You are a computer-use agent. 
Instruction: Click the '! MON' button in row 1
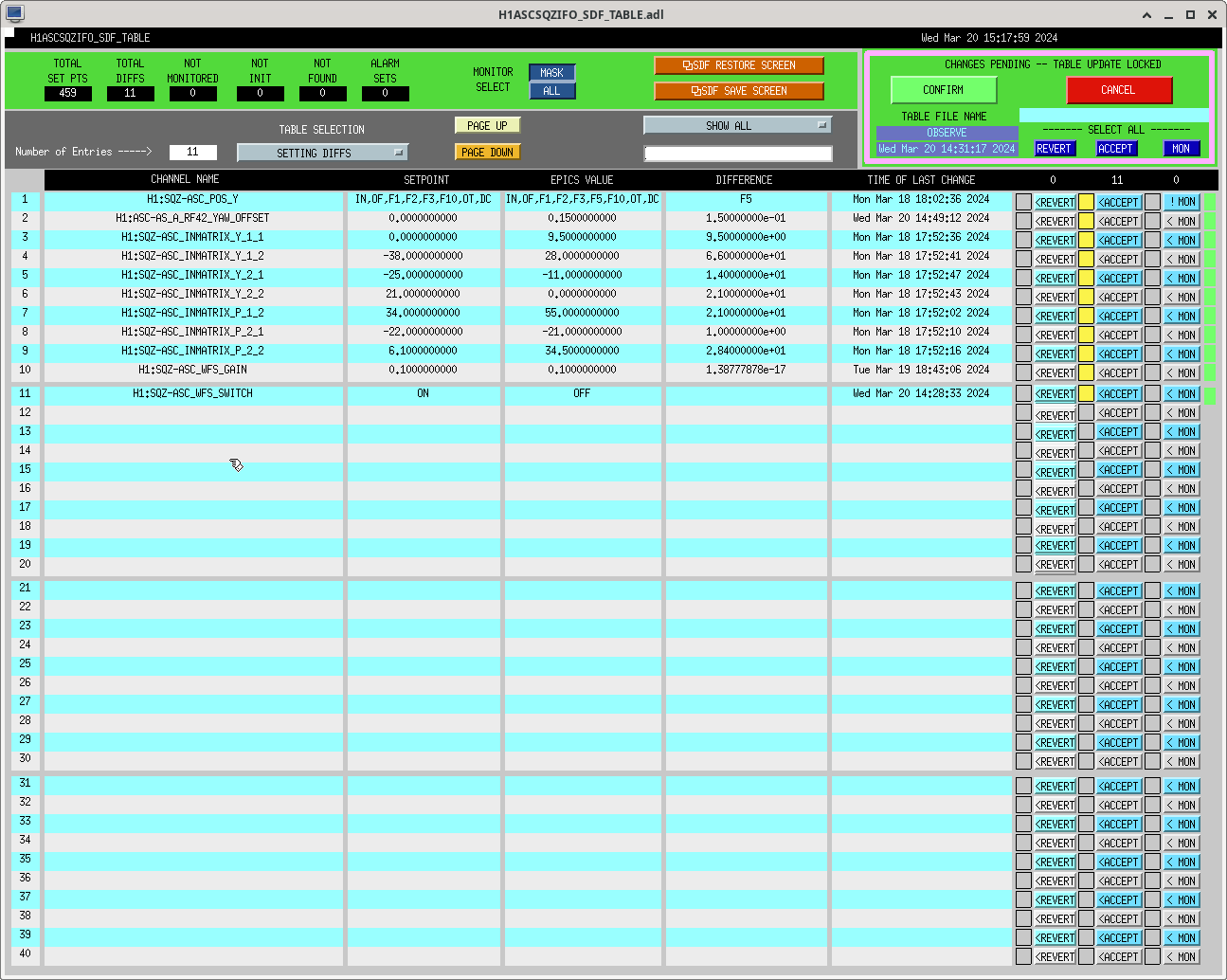[x=1182, y=202]
